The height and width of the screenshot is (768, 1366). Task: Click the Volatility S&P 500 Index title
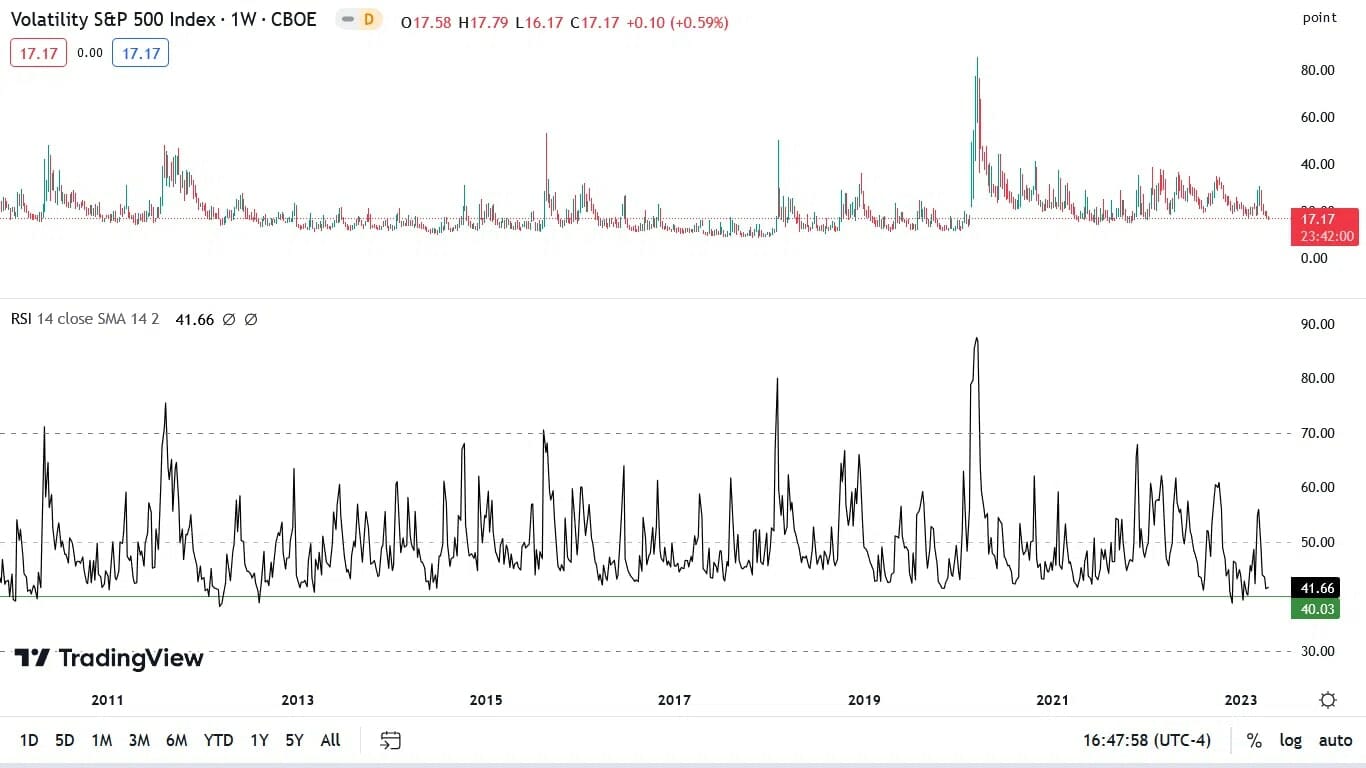[163, 19]
